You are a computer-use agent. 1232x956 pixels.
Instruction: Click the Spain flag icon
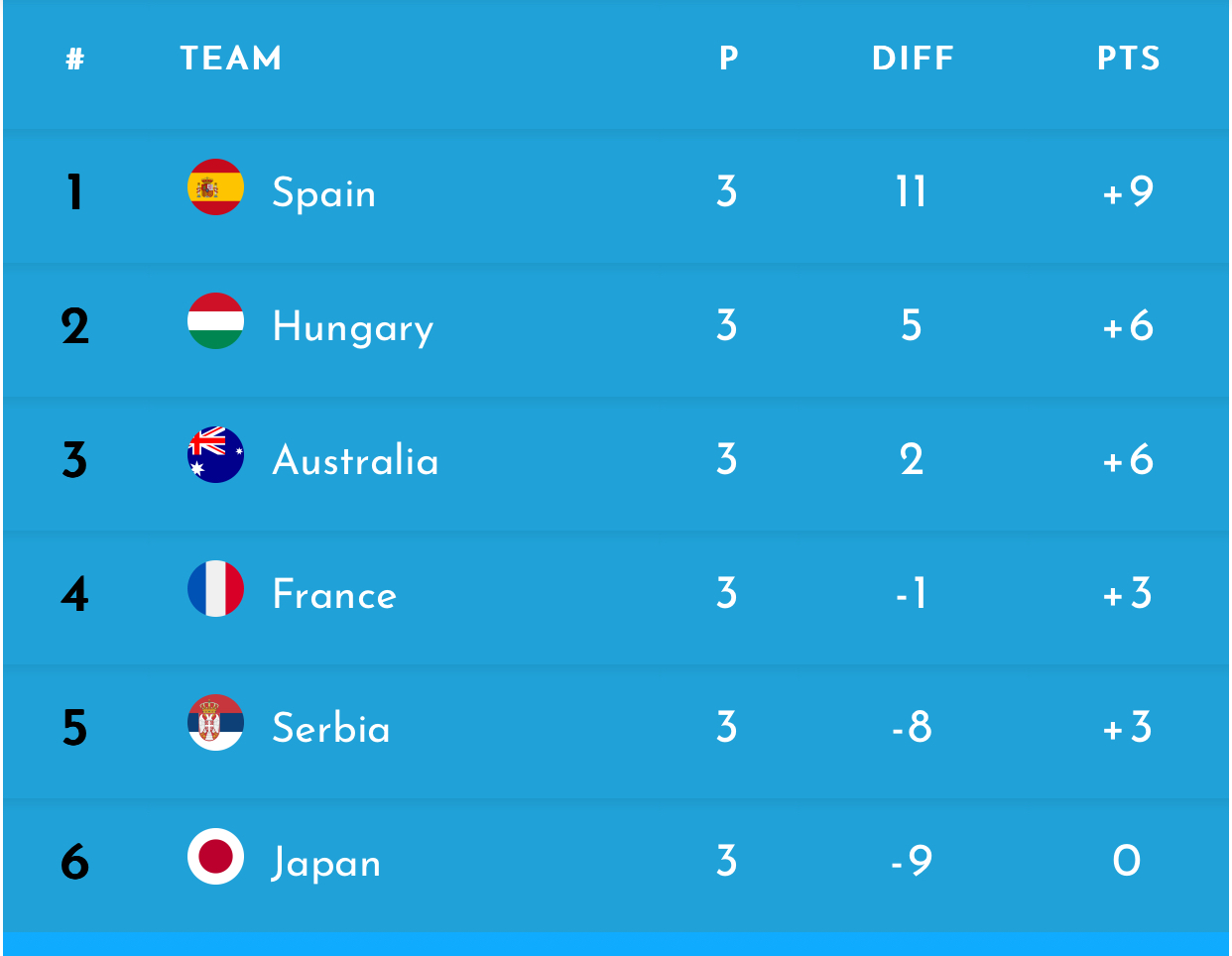[x=215, y=187]
